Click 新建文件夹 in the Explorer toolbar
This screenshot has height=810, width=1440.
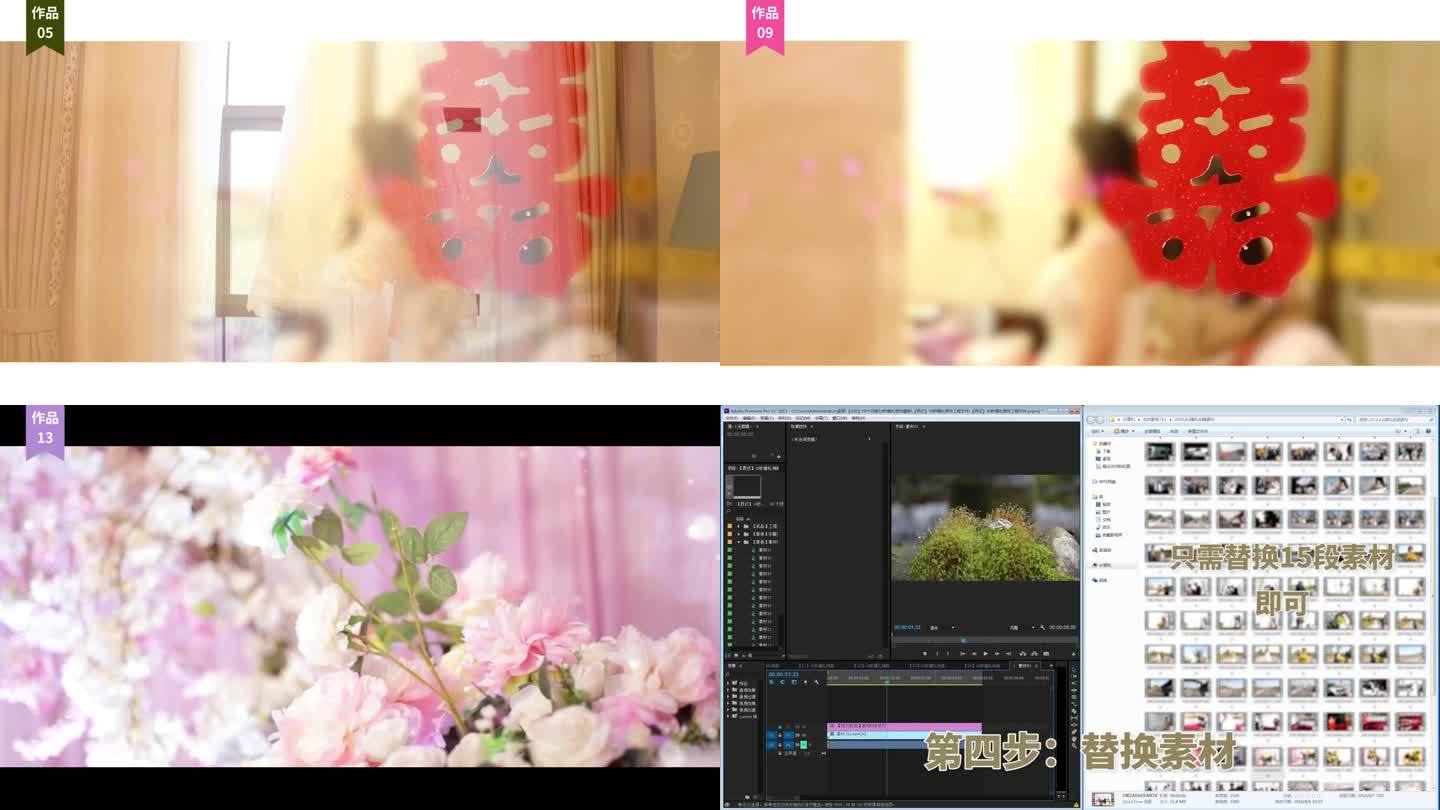tap(1198, 431)
